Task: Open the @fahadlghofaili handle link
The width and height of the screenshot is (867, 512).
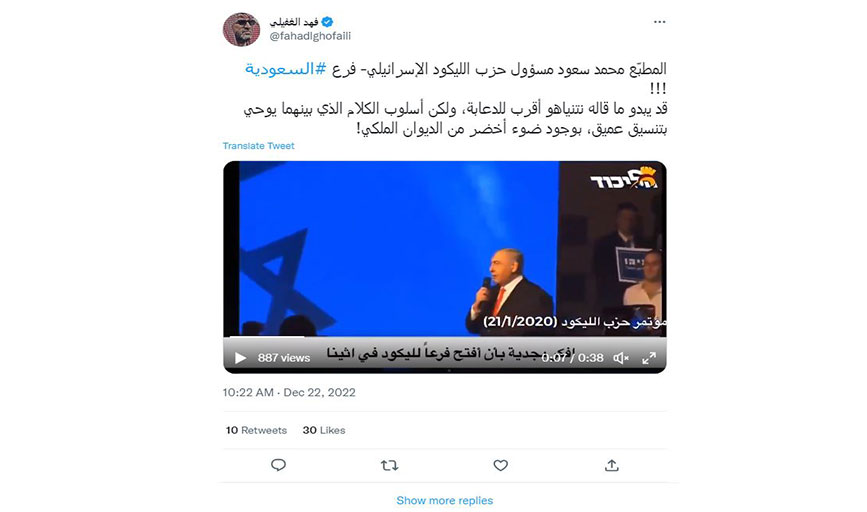Action: pos(310,36)
